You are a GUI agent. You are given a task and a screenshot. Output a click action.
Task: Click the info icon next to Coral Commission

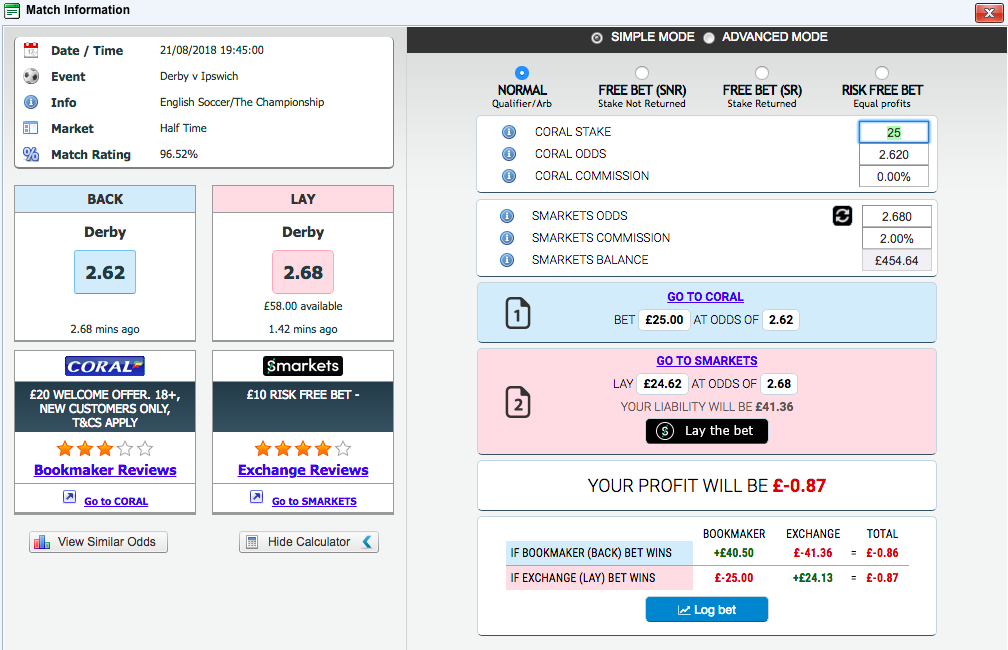(x=508, y=176)
